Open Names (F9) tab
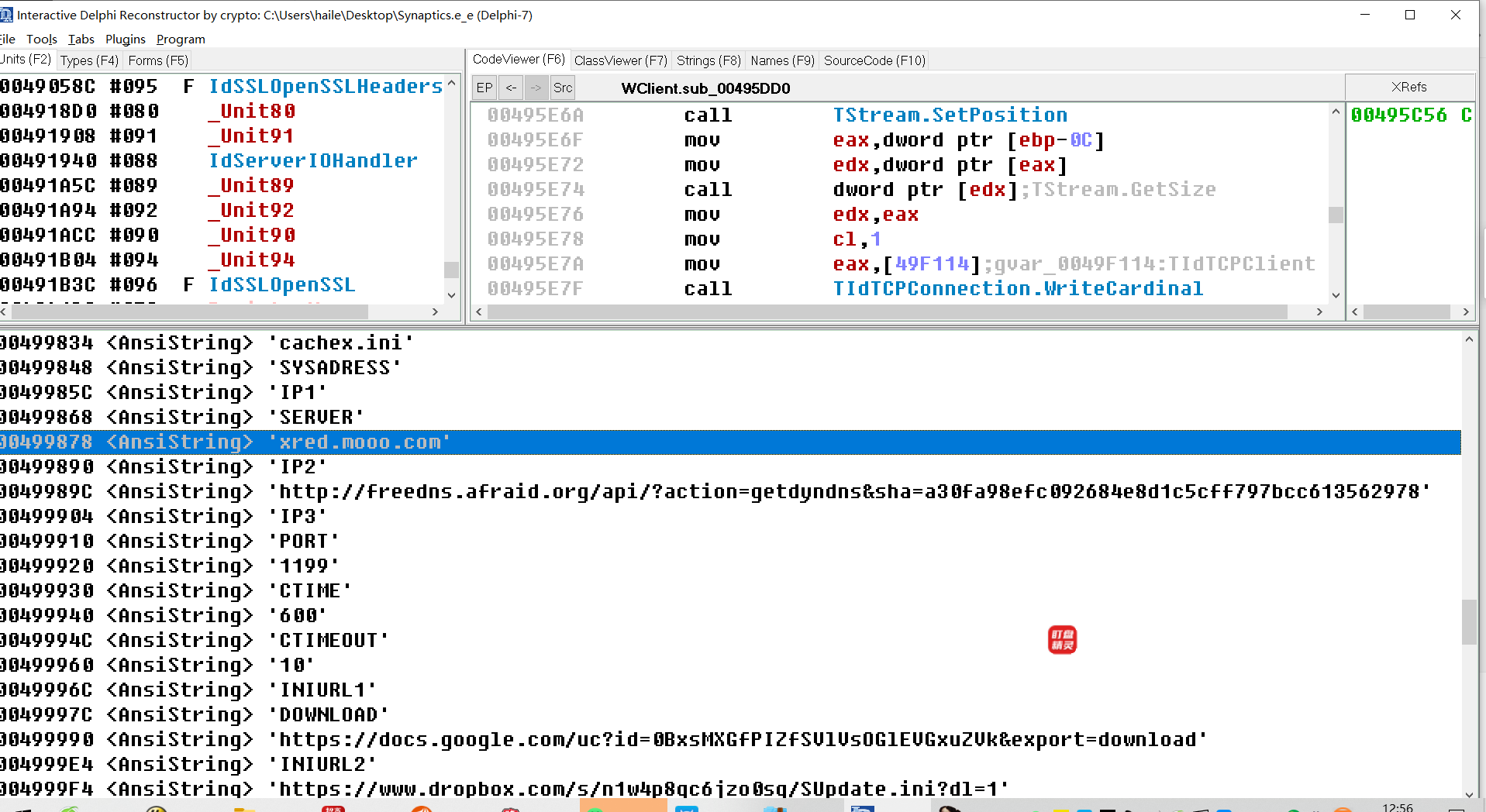The height and width of the screenshot is (812, 1486). [x=782, y=60]
